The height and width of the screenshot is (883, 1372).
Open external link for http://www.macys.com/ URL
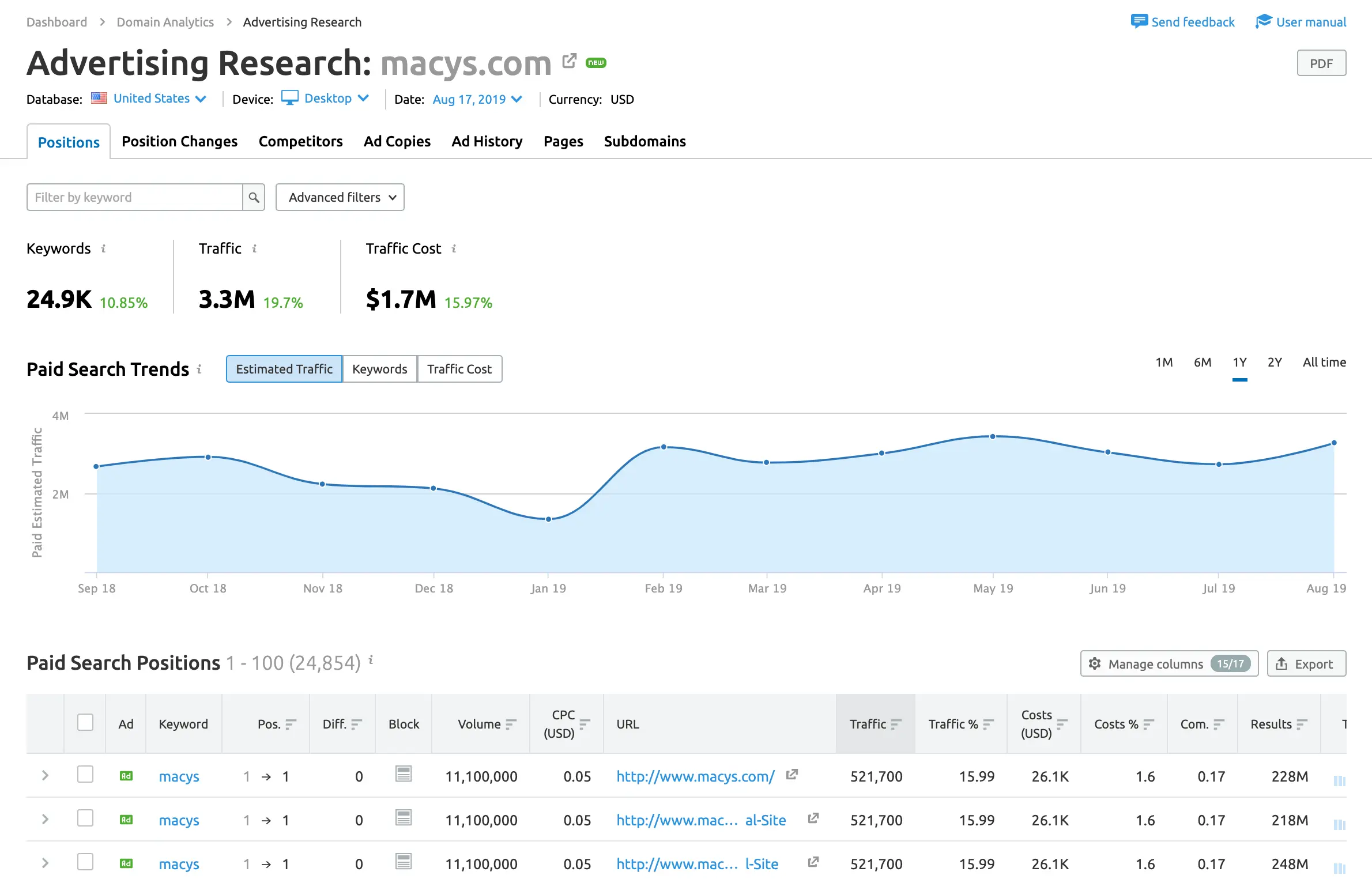pyautogui.click(x=792, y=775)
